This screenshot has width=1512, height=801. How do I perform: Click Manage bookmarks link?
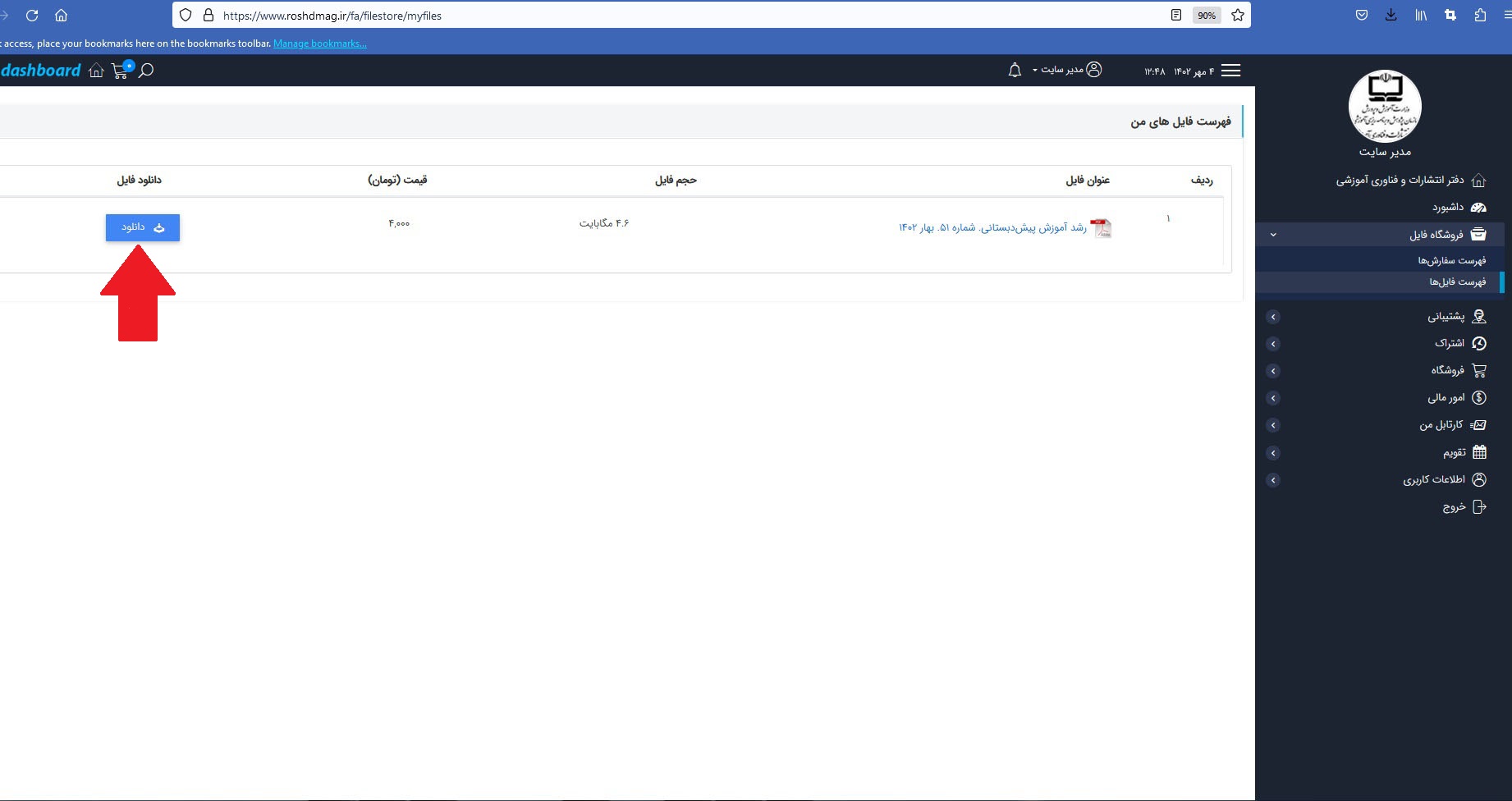click(320, 43)
